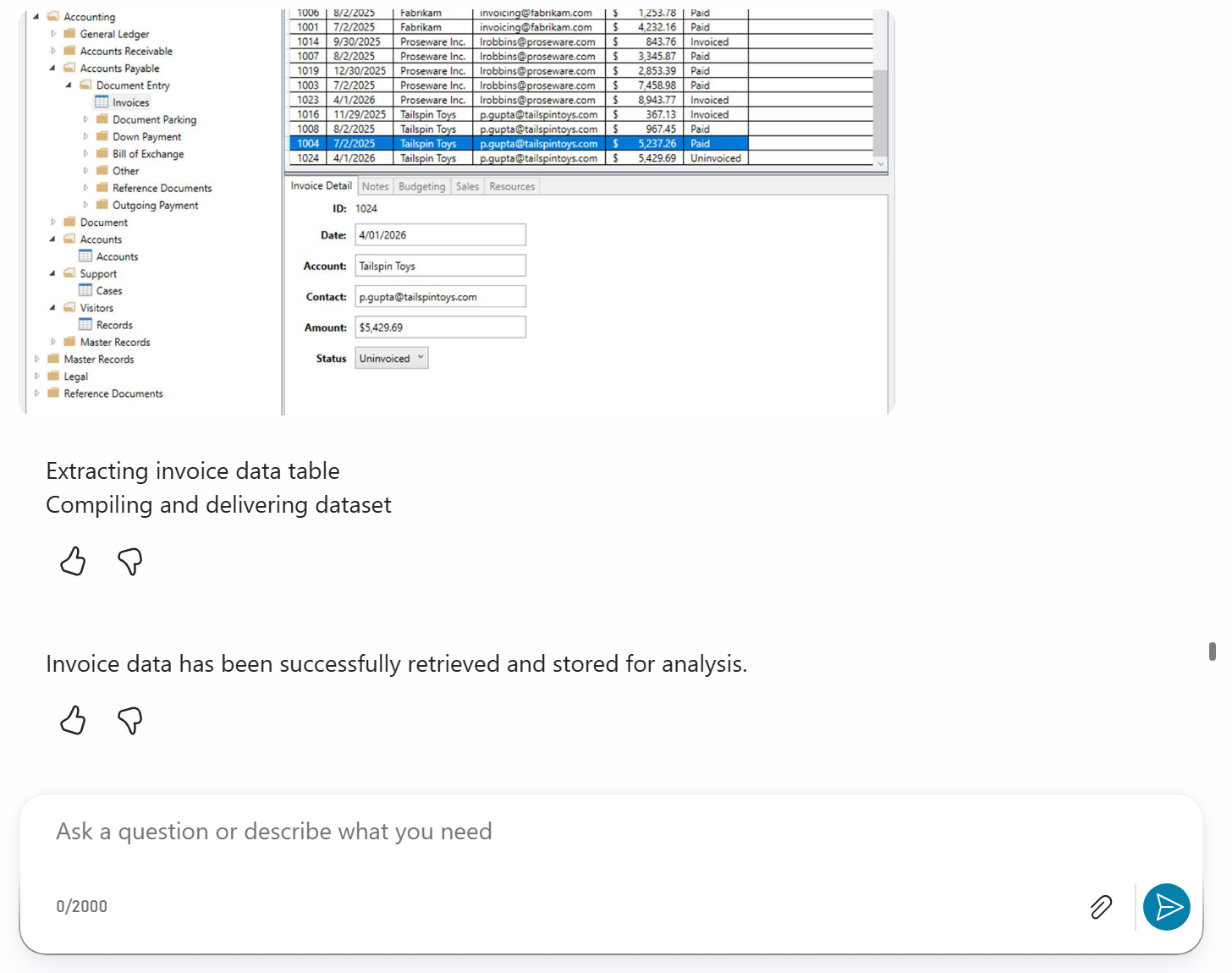The height and width of the screenshot is (973, 1232).
Task: Open the Status dropdown showing Uninvoiced
Action: 392,359
